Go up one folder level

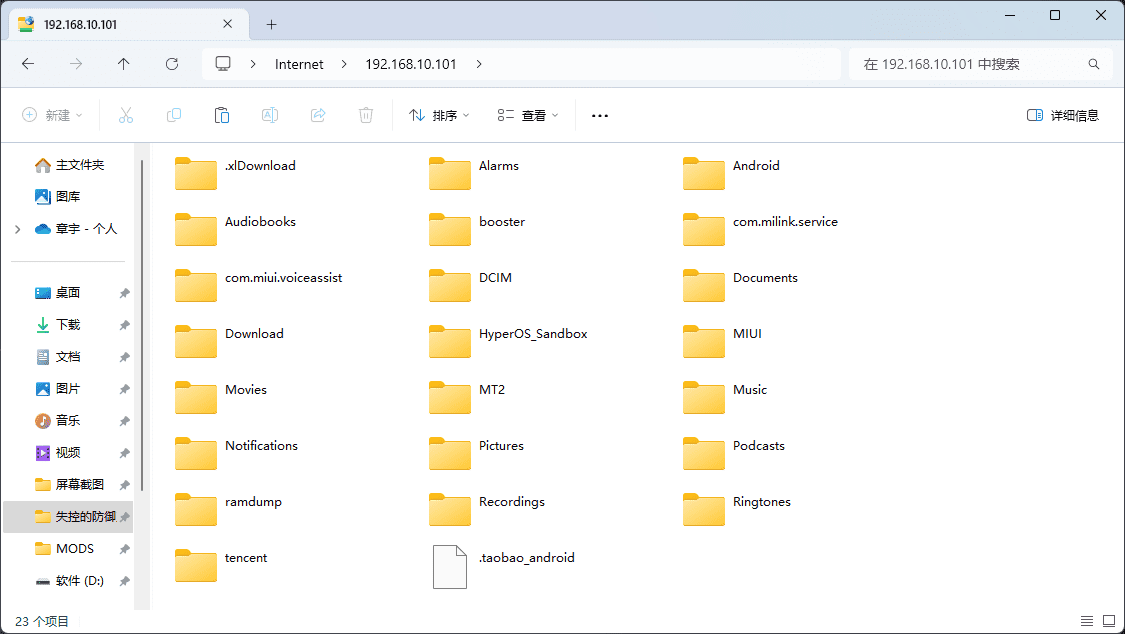tap(124, 64)
